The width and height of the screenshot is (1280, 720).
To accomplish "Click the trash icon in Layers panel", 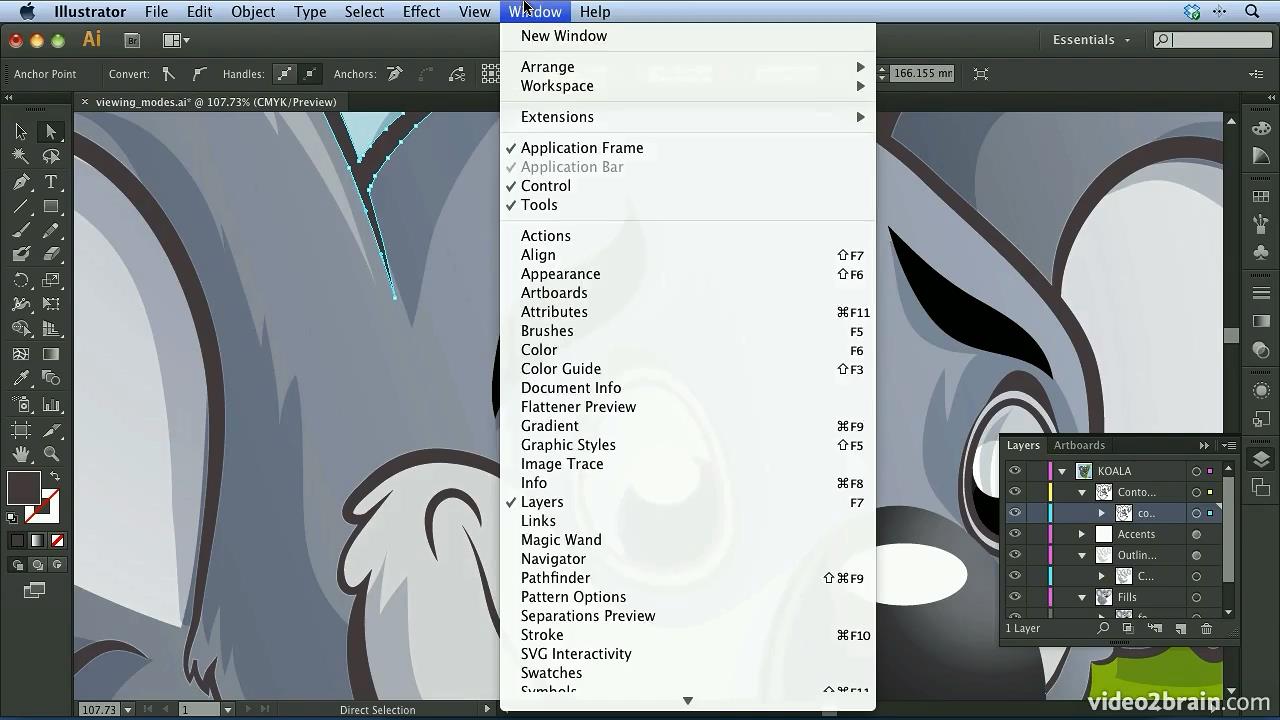I will tap(1206, 629).
